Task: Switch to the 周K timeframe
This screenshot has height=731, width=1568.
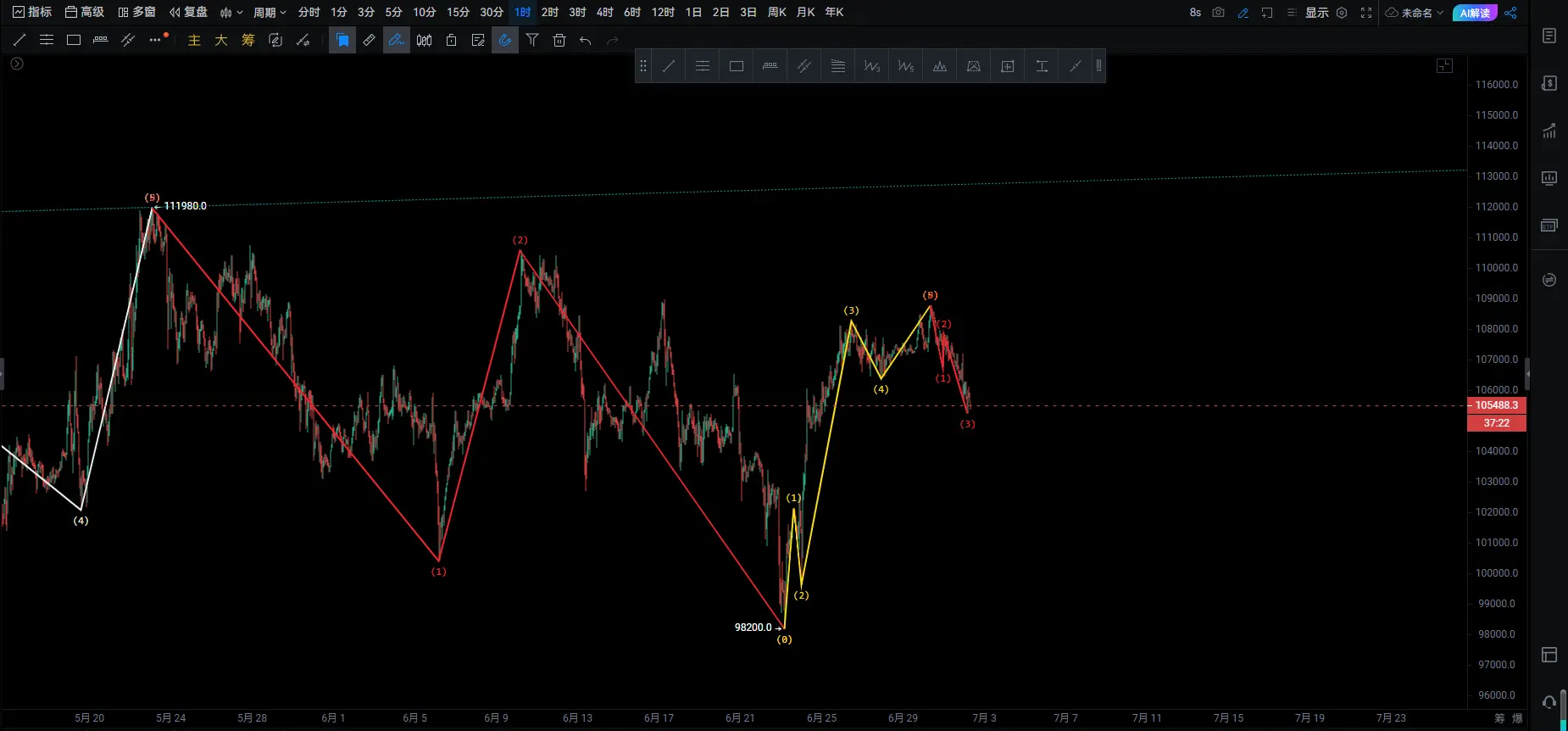Action: point(777,13)
